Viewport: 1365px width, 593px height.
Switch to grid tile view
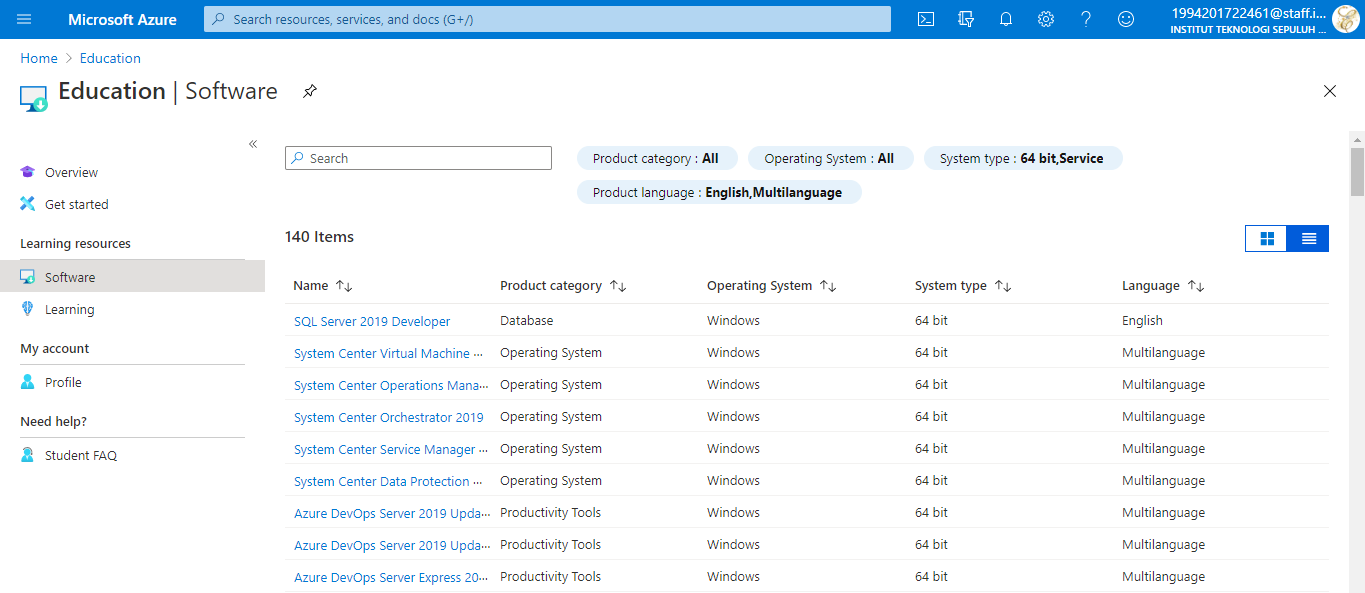[1267, 238]
